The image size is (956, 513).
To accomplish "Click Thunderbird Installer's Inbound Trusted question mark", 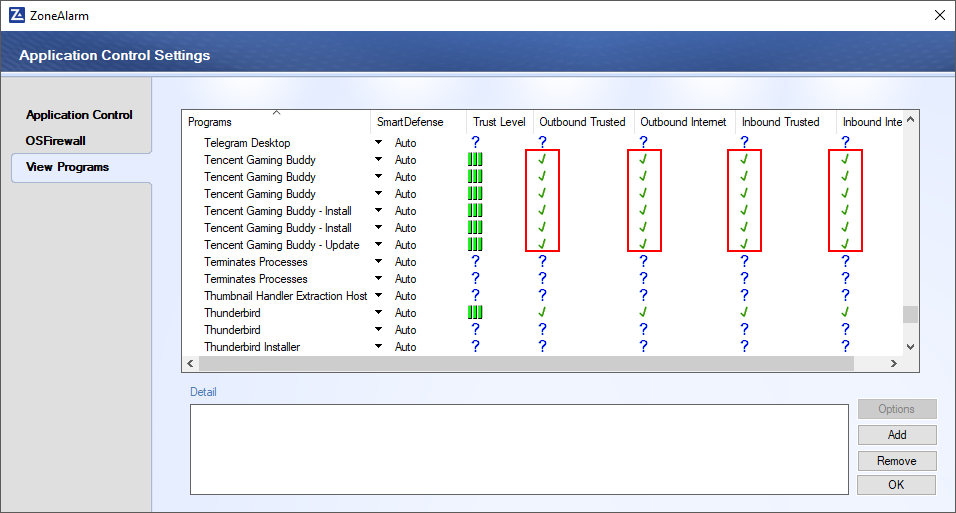I will click(x=744, y=346).
